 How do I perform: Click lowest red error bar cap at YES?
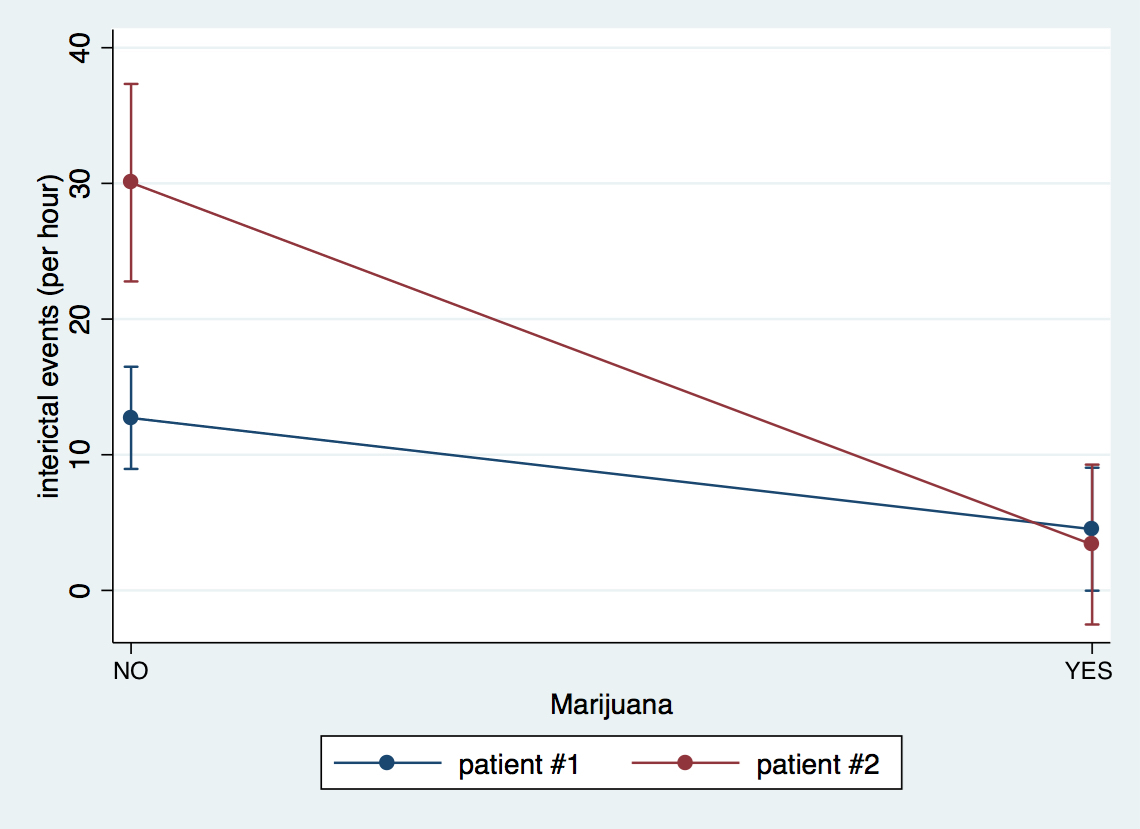(1091, 624)
